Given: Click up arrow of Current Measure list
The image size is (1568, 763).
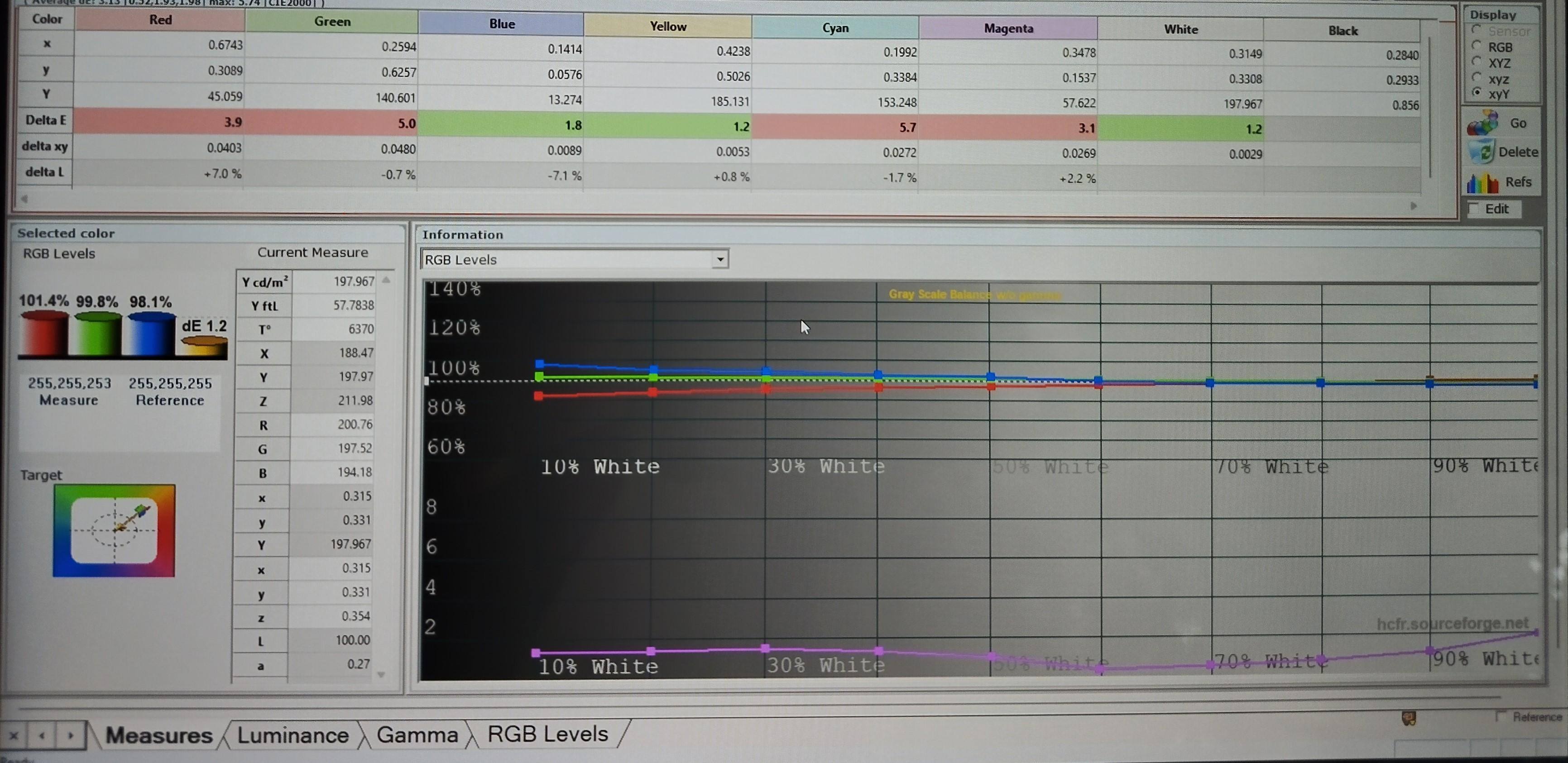Looking at the screenshot, I should [386, 281].
